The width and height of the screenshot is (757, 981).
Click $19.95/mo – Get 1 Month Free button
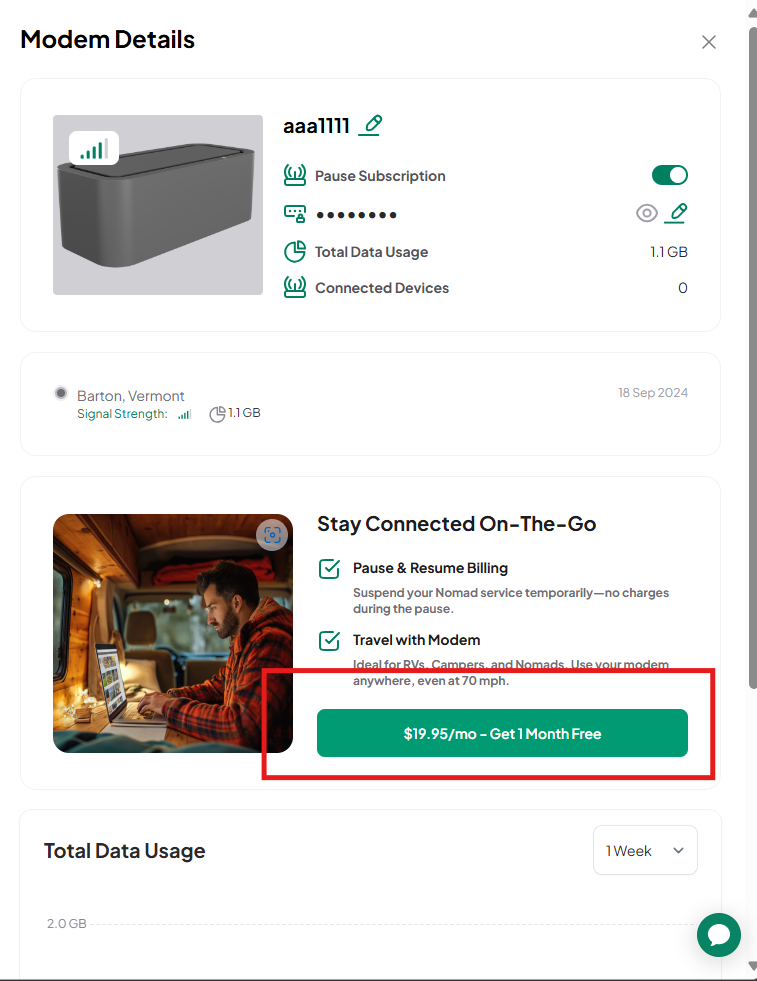pos(502,733)
